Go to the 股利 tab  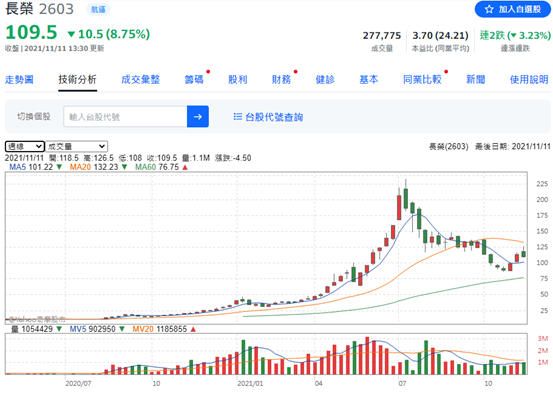pyautogui.click(x=238, y=80)
